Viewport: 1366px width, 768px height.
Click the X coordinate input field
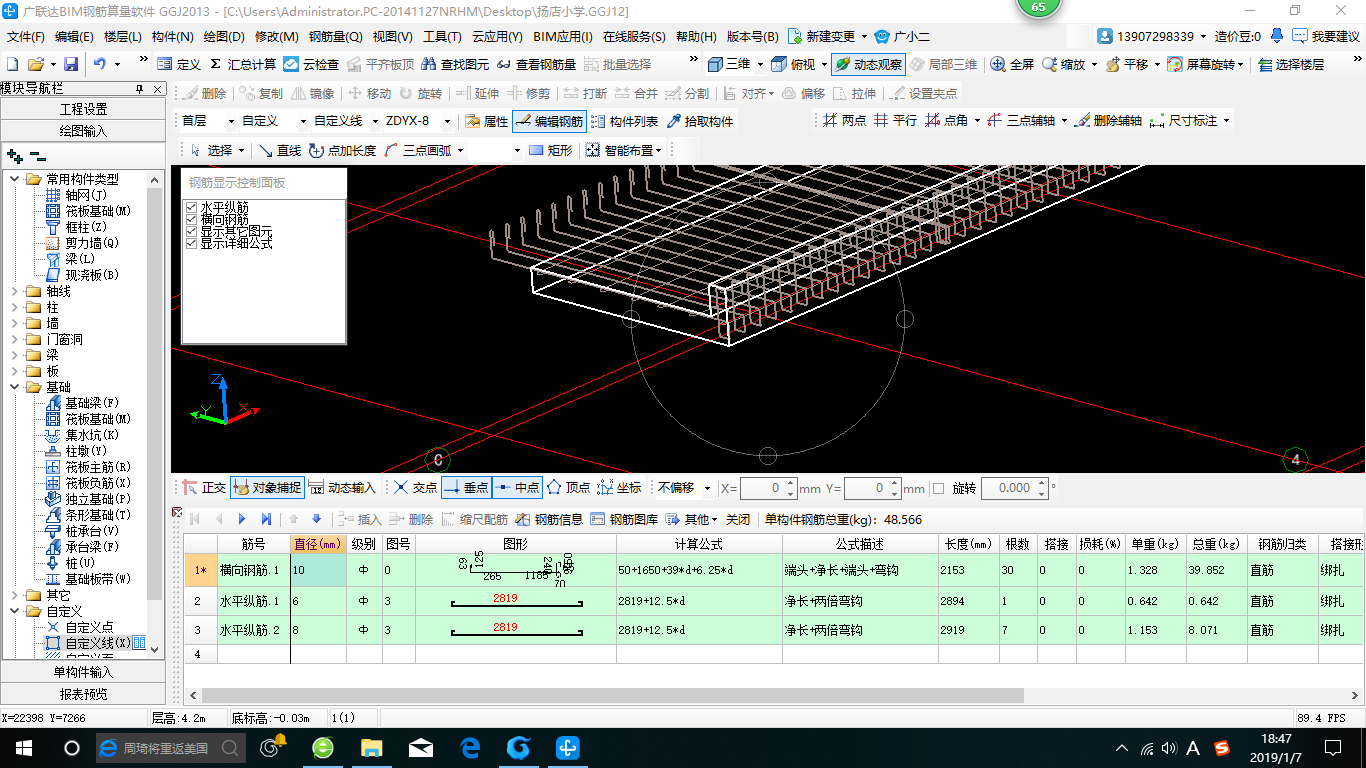click(768, 488)
